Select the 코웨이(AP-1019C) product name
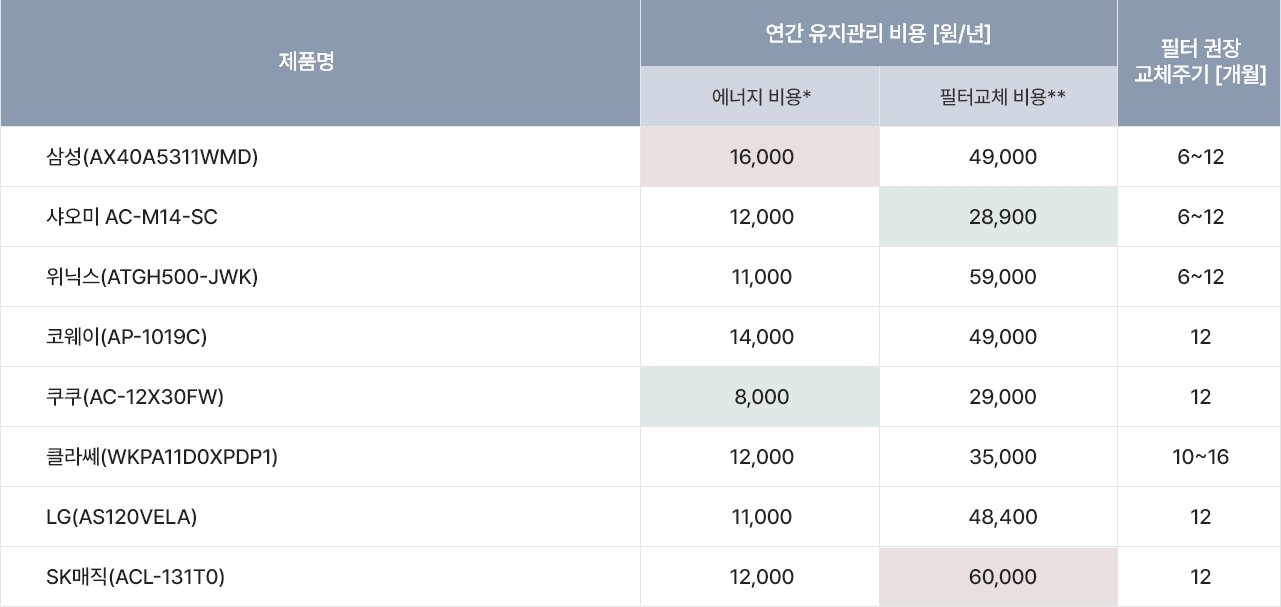This screenshot has height=607, width=1281. (x=126, y=337)
